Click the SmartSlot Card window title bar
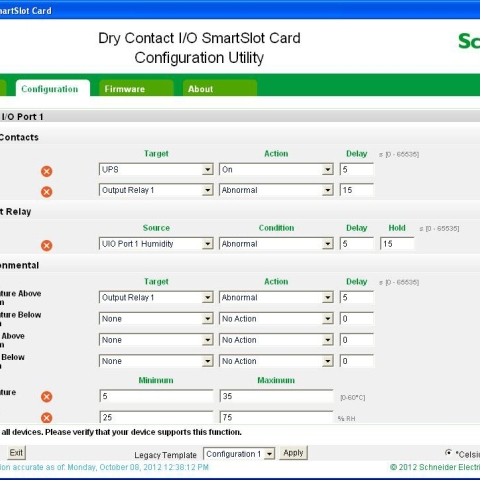The width and height of the screenshot is (480, 480). tap(240, 11)
